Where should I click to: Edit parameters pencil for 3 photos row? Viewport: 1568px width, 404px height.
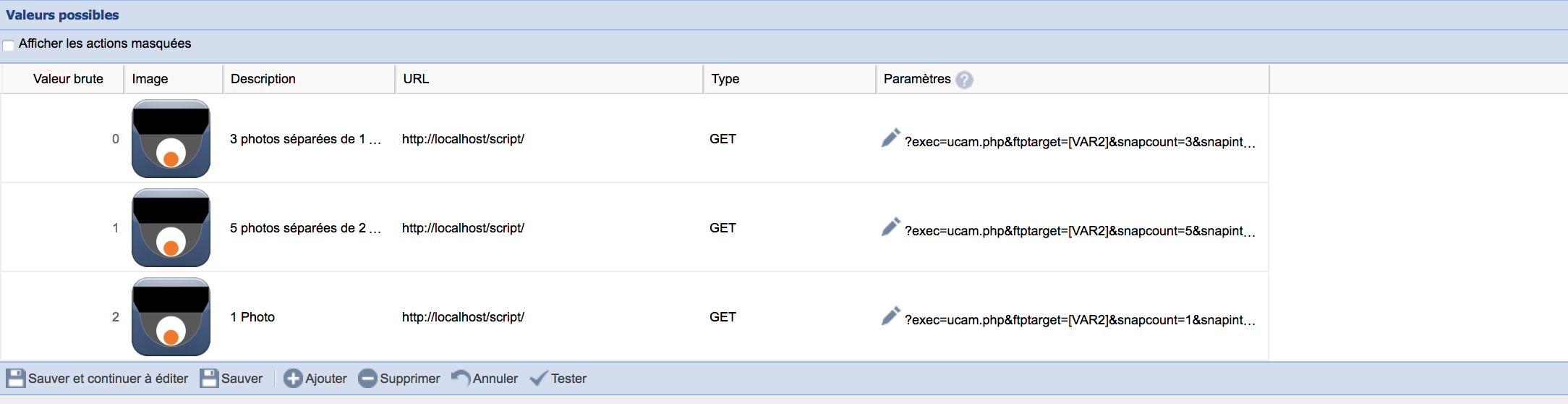[x=890, y=138]
